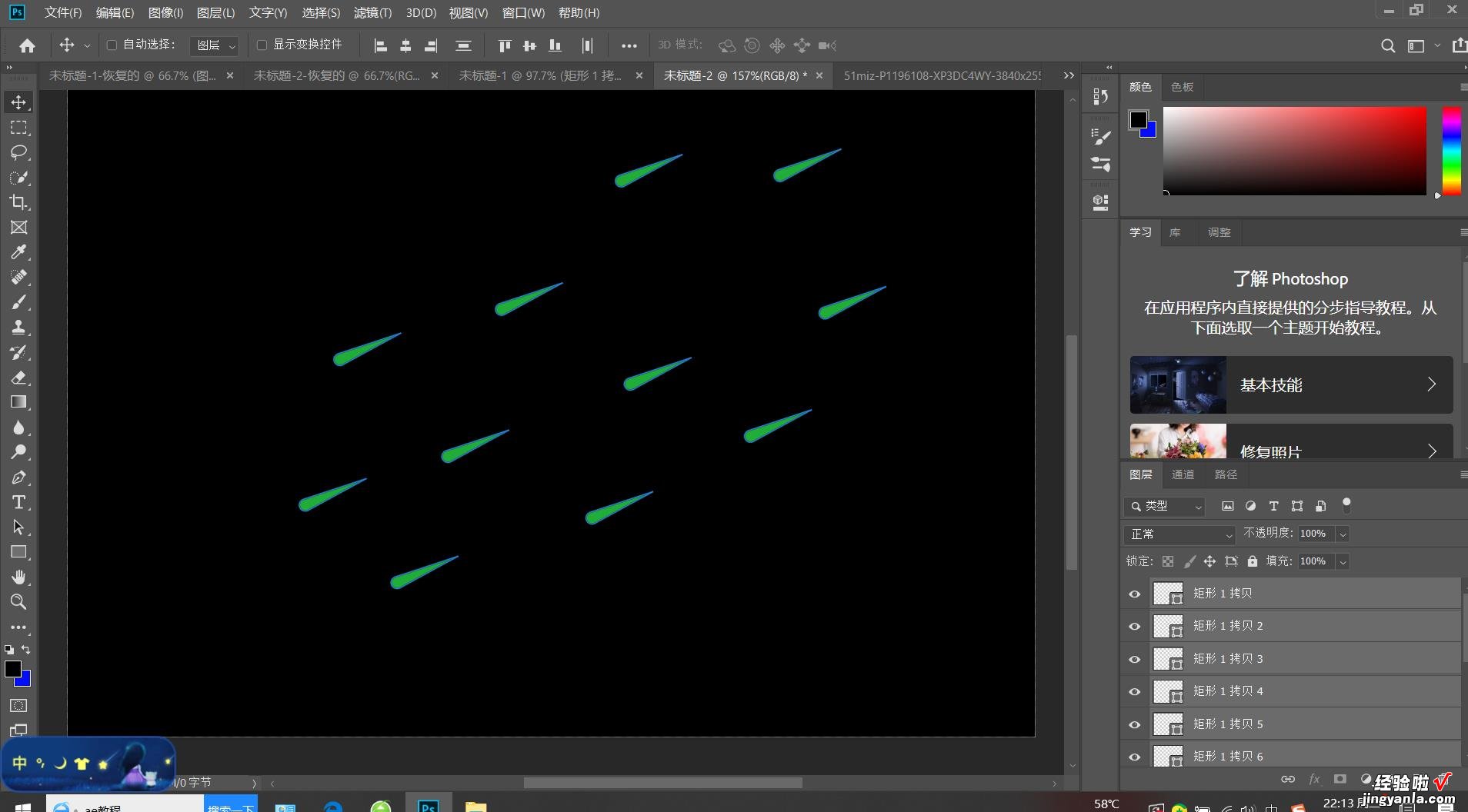Expand the 基本技能 tutorial card
Screen dimensions: 1468x812
(1291, 384)
